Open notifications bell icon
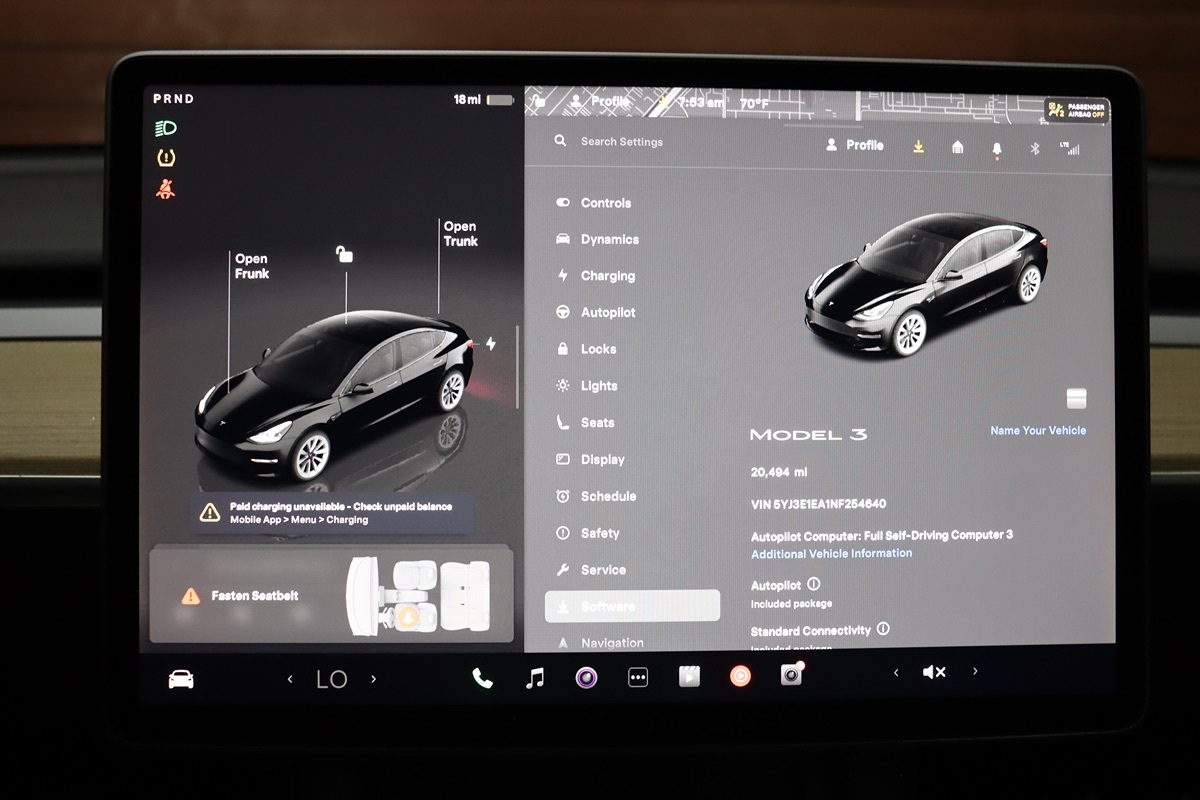Viewport: 1200px width, 800px height. pyautogui.click(x=996, y=148)
